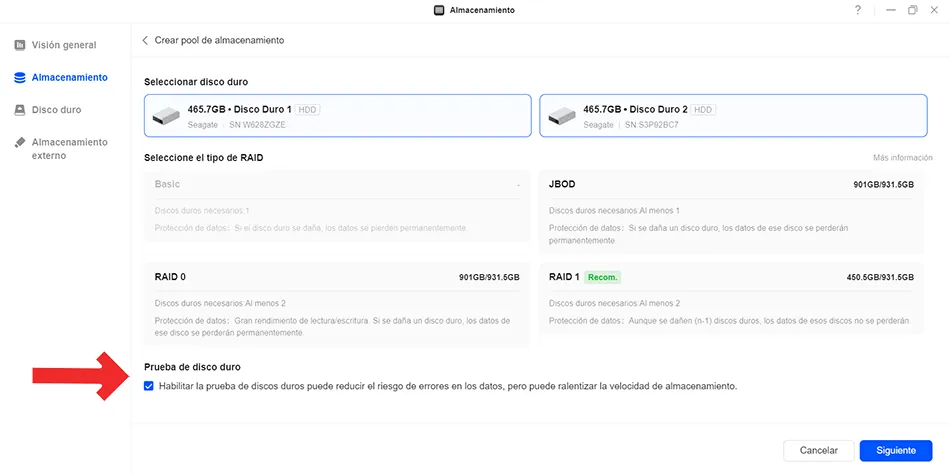Go back using the left chevron arrow
Image resolution: width=950 pixels, height=474 pixels.
(x=145, y=41)
